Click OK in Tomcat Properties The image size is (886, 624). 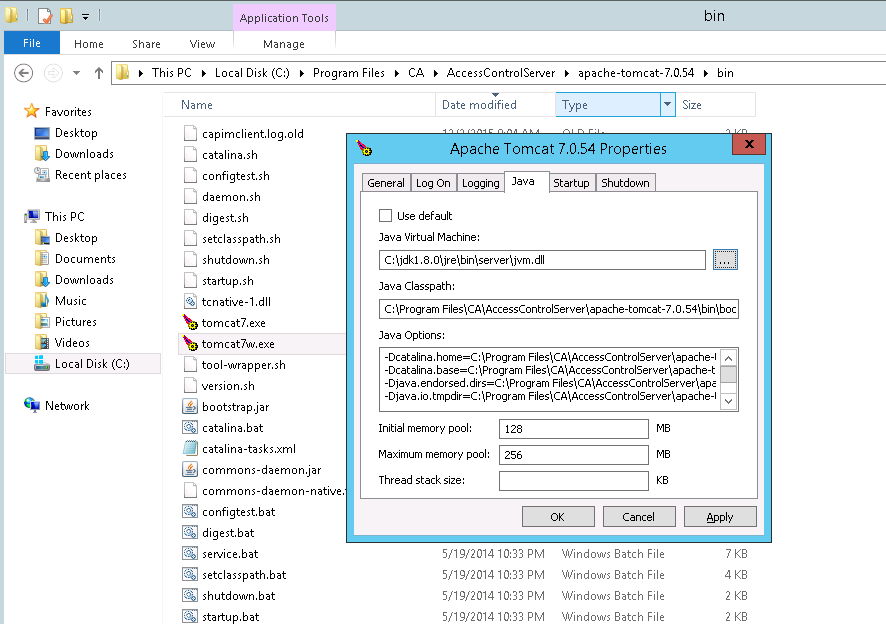point(558,517)
